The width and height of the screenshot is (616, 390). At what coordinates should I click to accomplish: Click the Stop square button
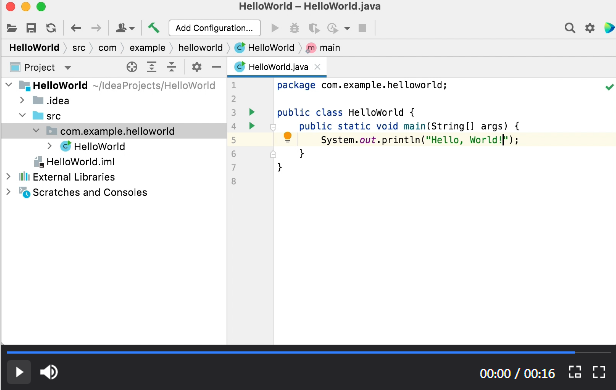[x=363, y=28]
